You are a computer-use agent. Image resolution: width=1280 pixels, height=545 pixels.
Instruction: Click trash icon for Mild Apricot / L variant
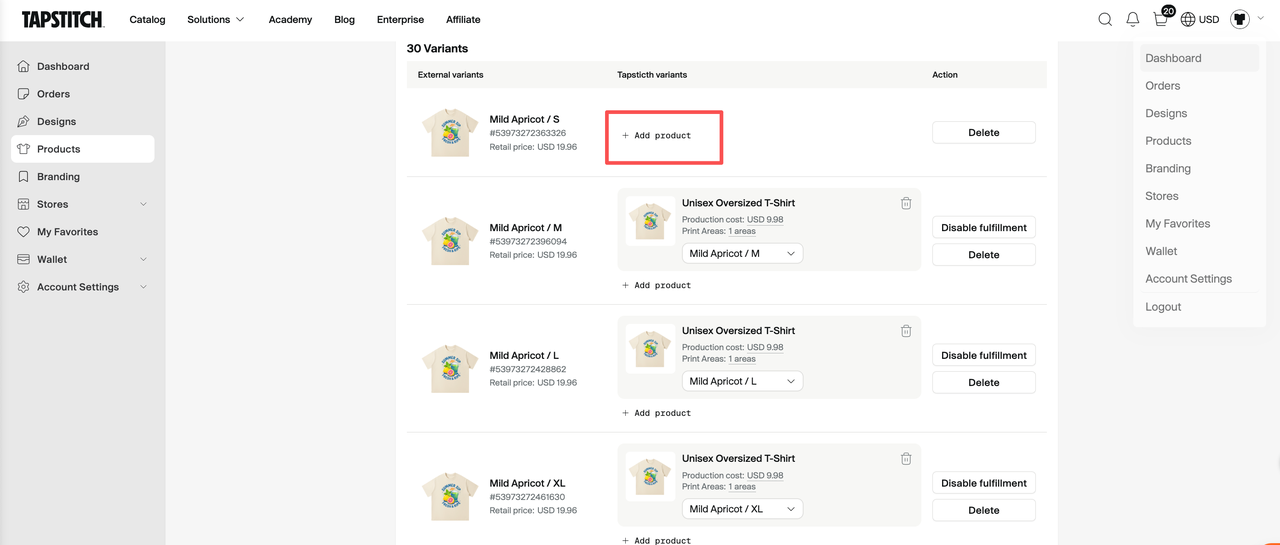click(906, 331)
